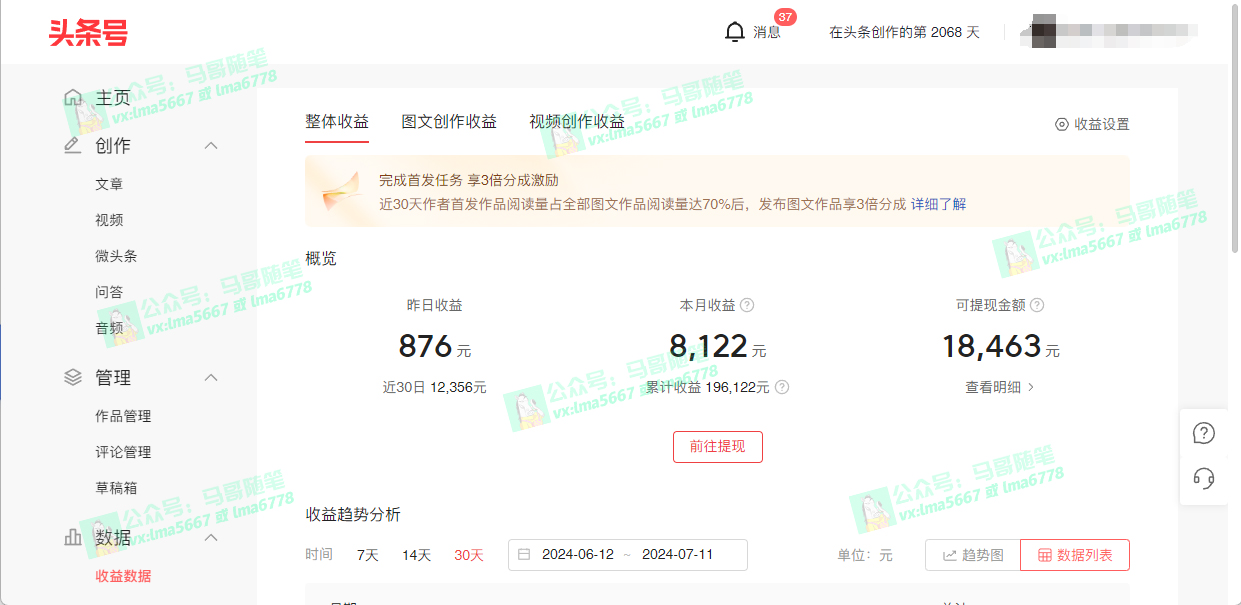Switch to the 图文创作收益 tab
Screen dimensions: 1241x605
(449, 120)
